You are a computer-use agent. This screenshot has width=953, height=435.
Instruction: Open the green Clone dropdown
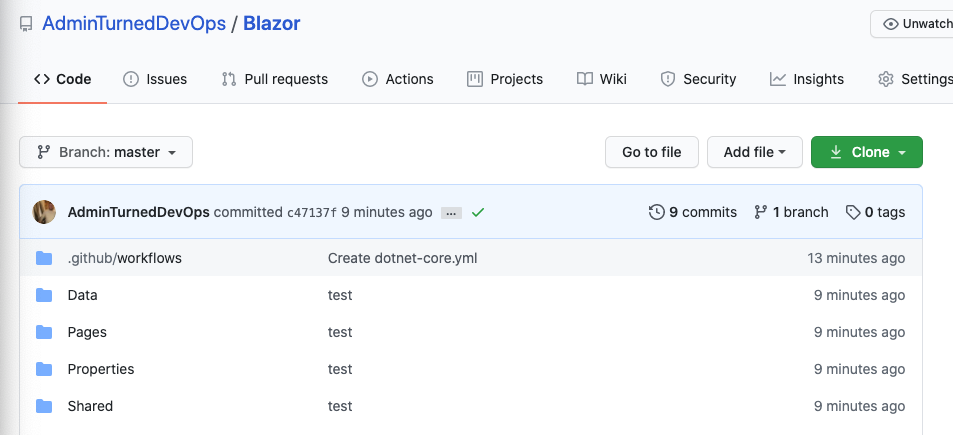click(x=866, y=152)
